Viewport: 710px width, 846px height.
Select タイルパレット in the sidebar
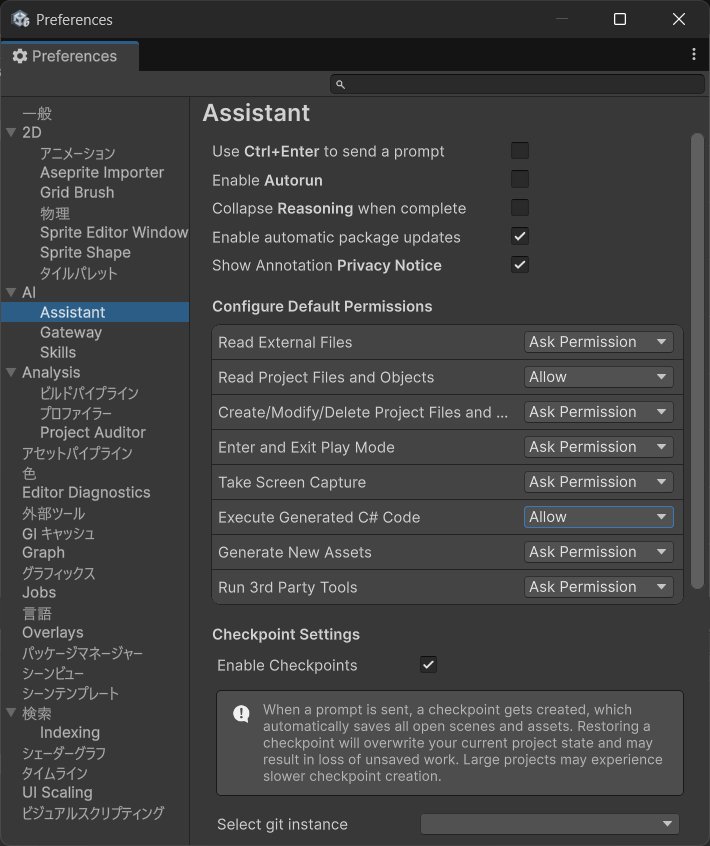(79, 273)
